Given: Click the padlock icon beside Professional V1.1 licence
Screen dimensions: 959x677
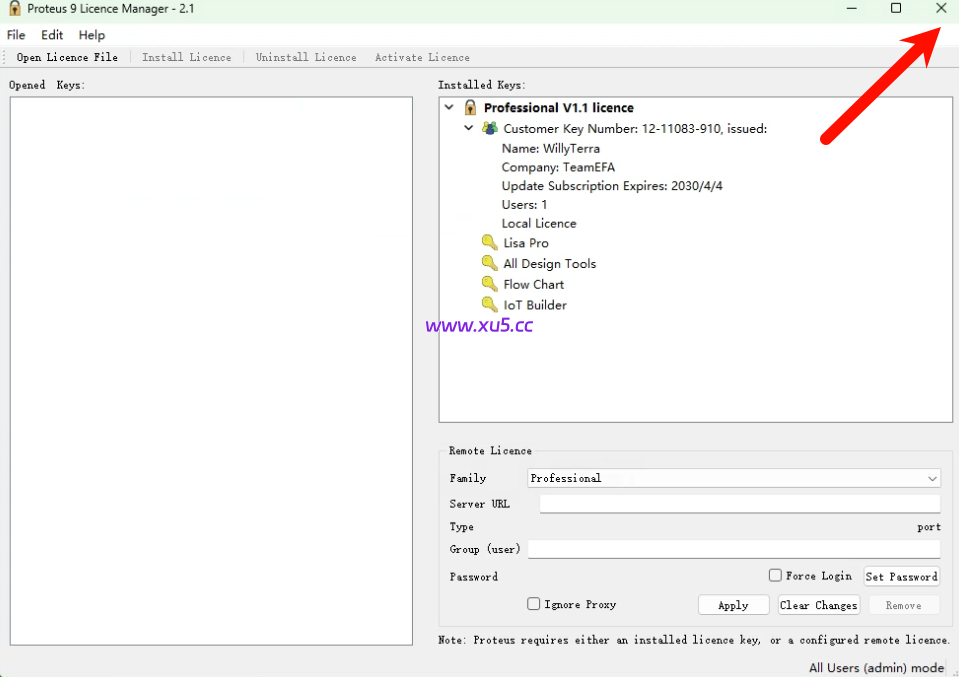Looking at the screenshot, I should (x=470, y=108).
